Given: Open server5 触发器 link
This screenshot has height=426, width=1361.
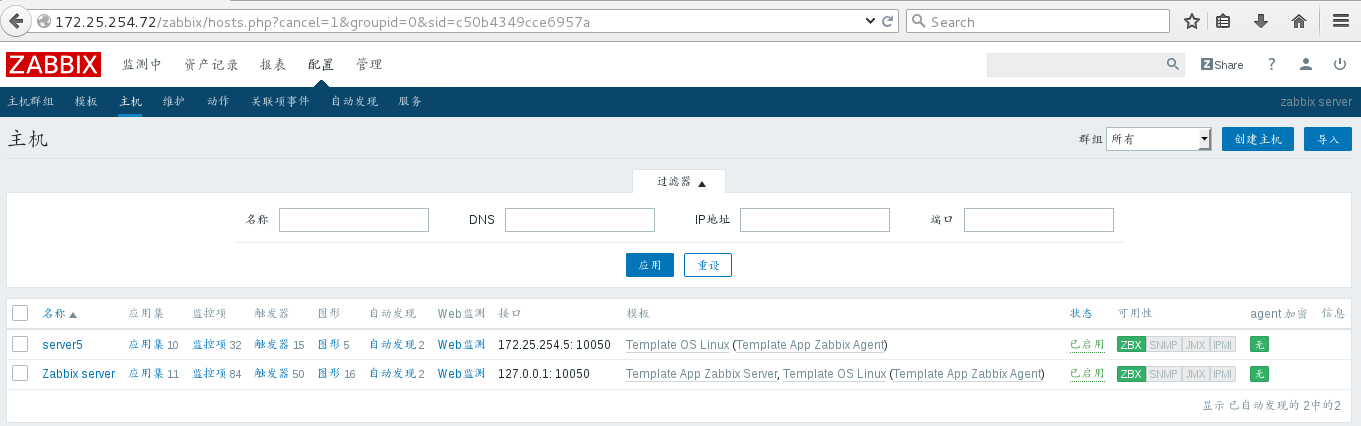Looking at the screenshot, I should 272,344.
